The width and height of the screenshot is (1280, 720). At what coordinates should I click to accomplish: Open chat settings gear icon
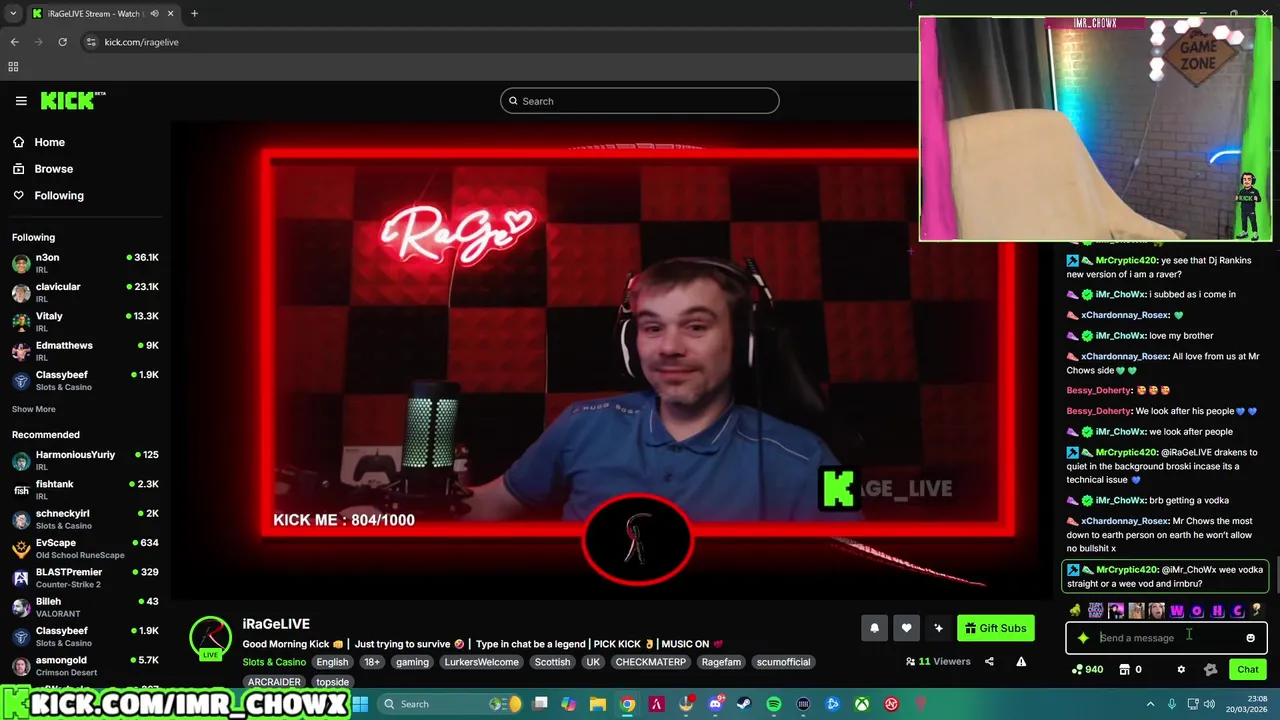click(x=1181, y=670)
